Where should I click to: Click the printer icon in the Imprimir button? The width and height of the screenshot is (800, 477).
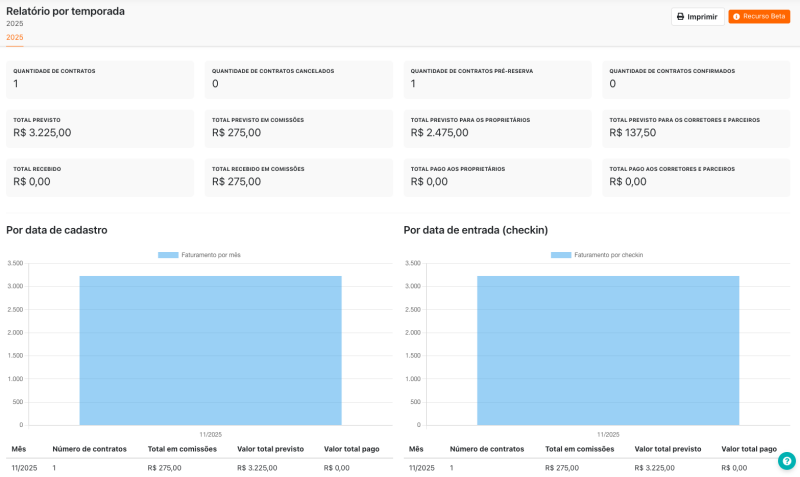[x=681, y=17]
